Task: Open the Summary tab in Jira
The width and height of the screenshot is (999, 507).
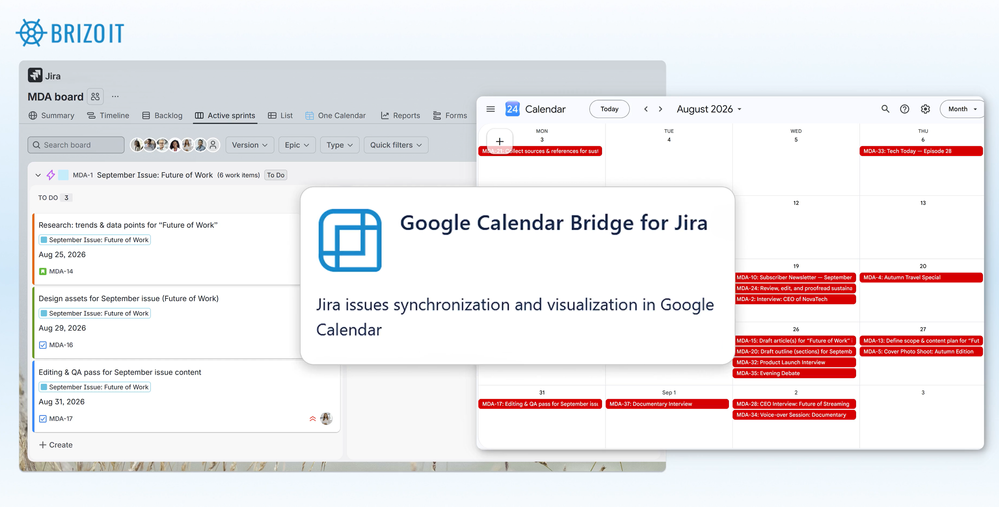Action: [x=52, y=115]
